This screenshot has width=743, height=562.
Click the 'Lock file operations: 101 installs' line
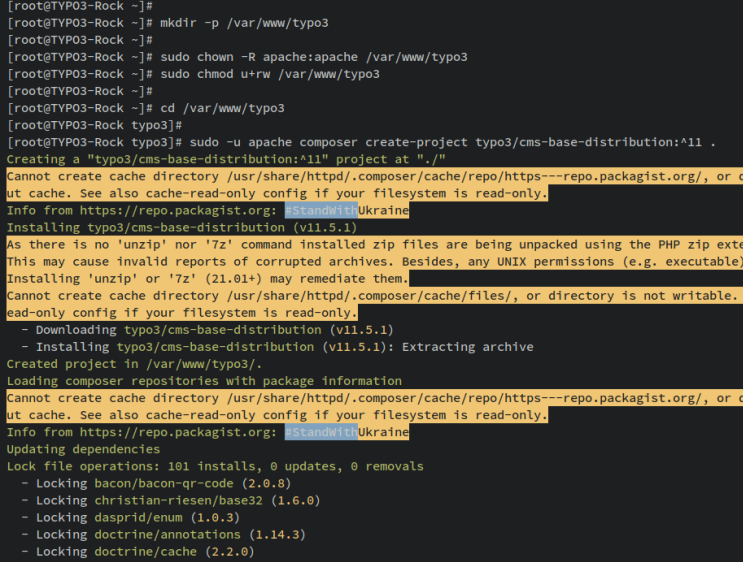(x=215, y=465)
